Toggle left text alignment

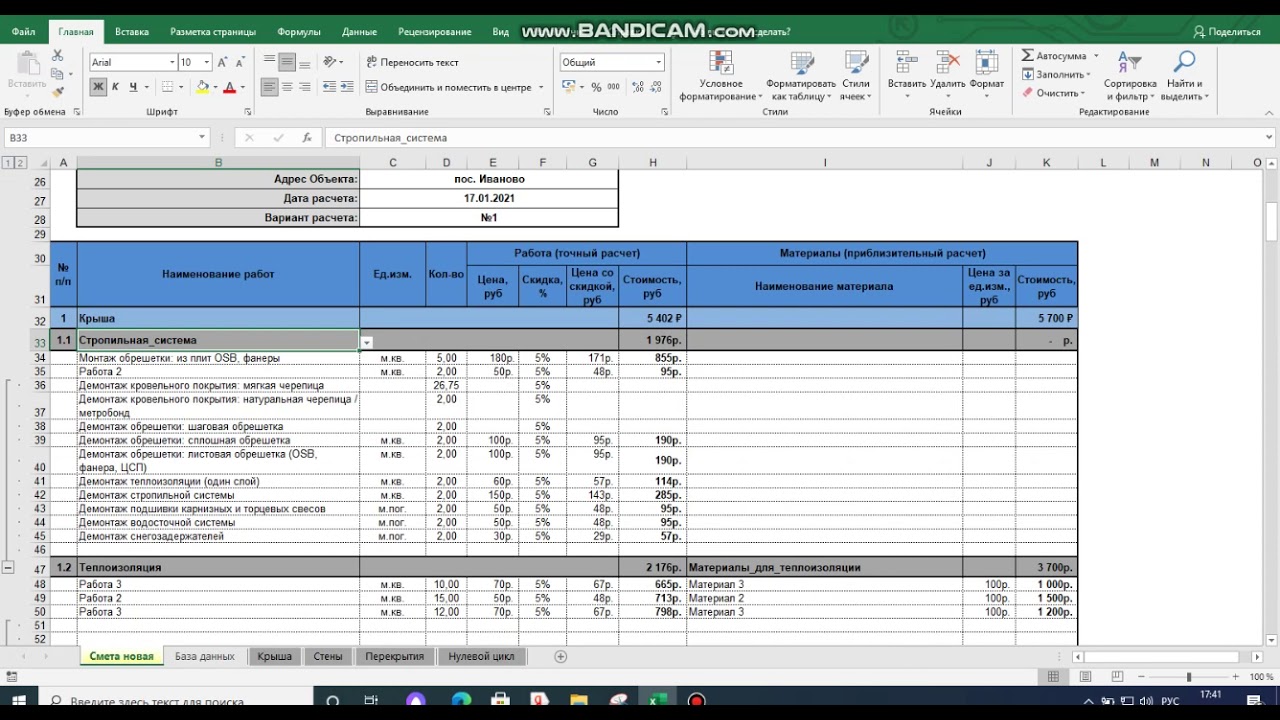(269, 87)
